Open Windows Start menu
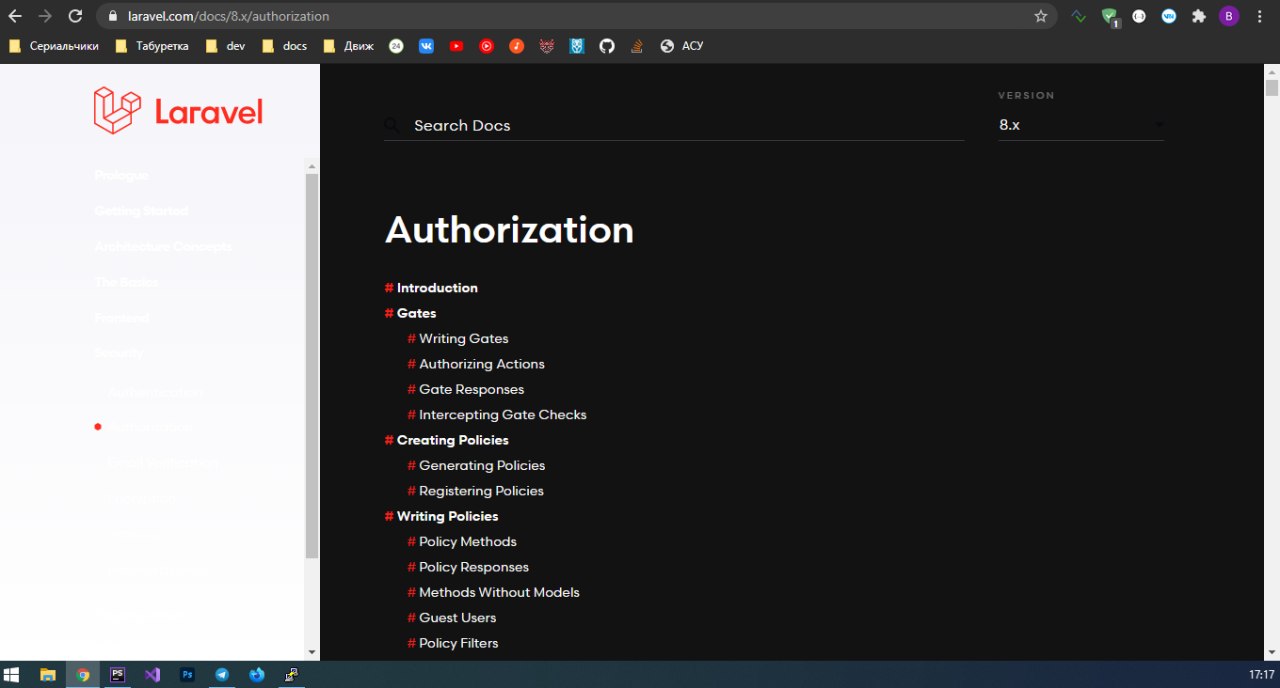 pyautogui.click(x=12, y=675)
